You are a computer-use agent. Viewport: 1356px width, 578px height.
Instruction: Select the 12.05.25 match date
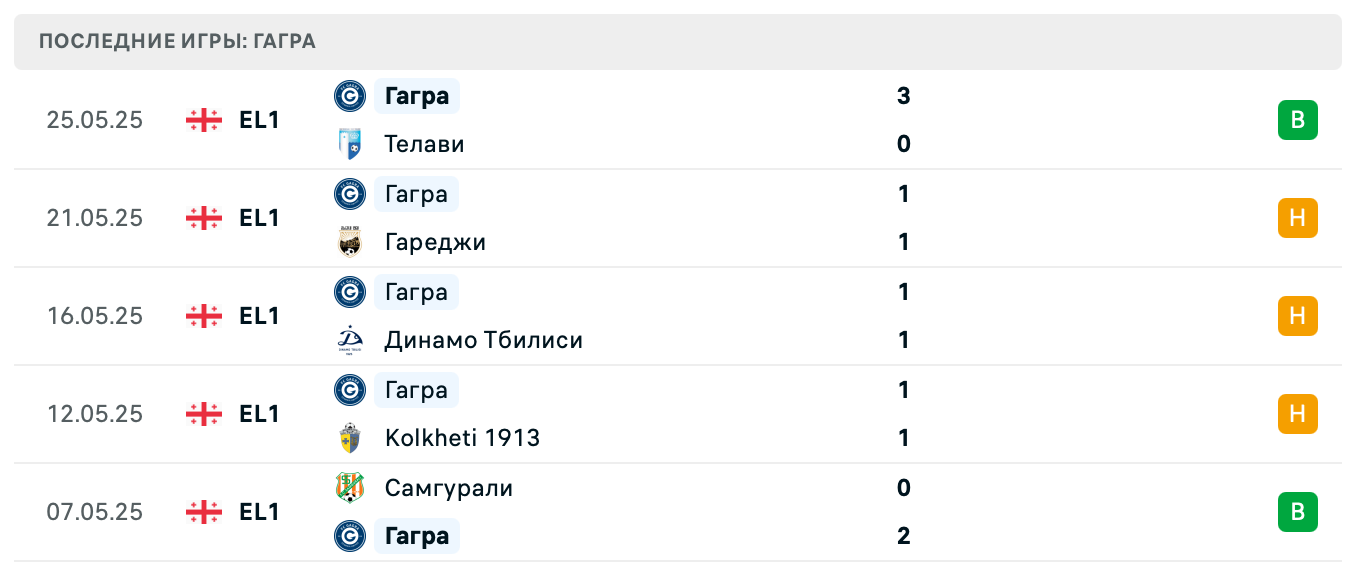click(x=95, y=414)
